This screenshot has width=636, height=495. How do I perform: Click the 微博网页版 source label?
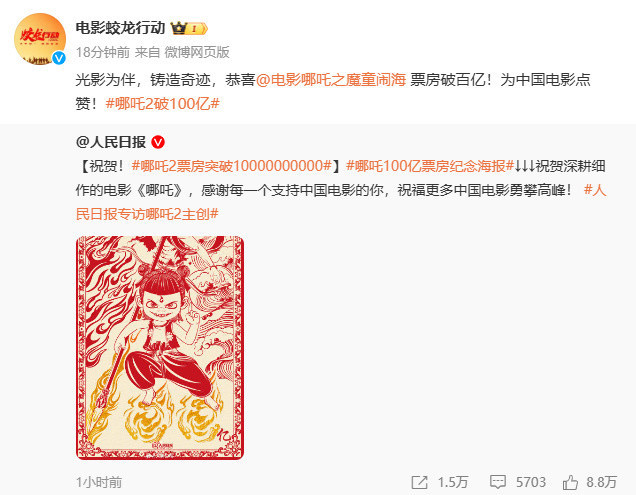(x=197, y=52)
